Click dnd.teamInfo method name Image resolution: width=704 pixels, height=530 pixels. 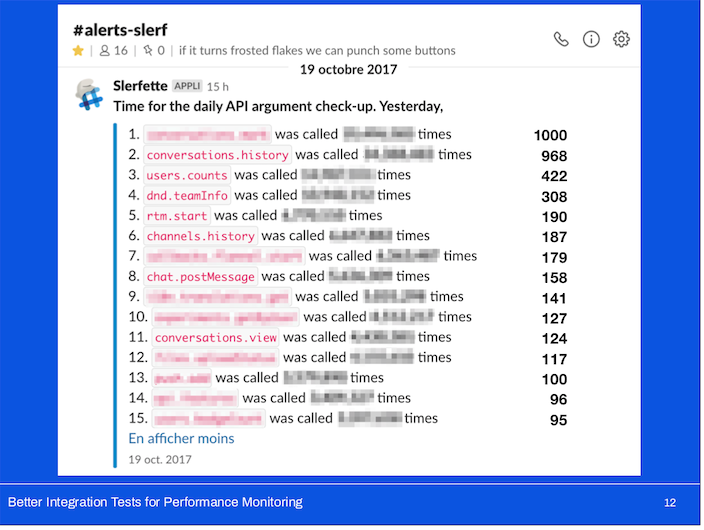pos(187,195)
